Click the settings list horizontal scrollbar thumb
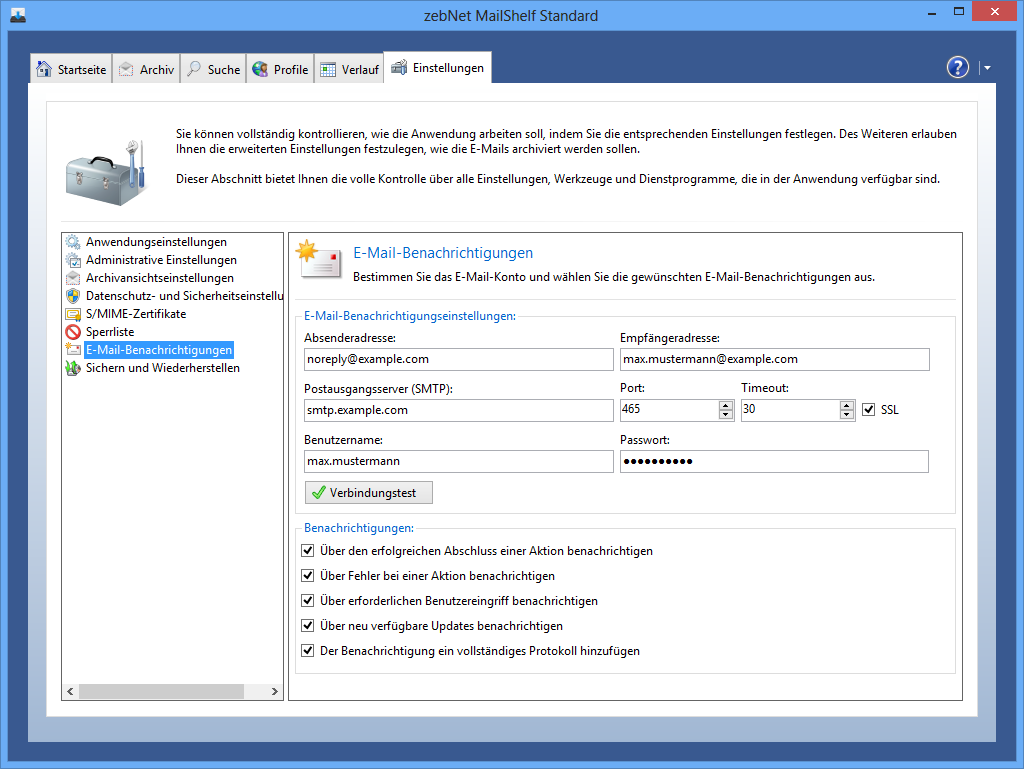 (161, 691)
